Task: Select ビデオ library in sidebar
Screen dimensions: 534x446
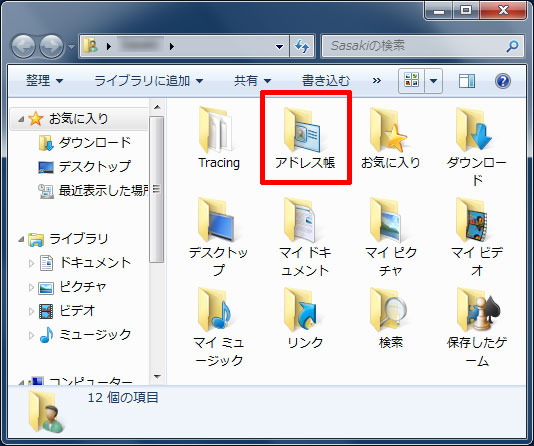Action: [x=67, y=311]
